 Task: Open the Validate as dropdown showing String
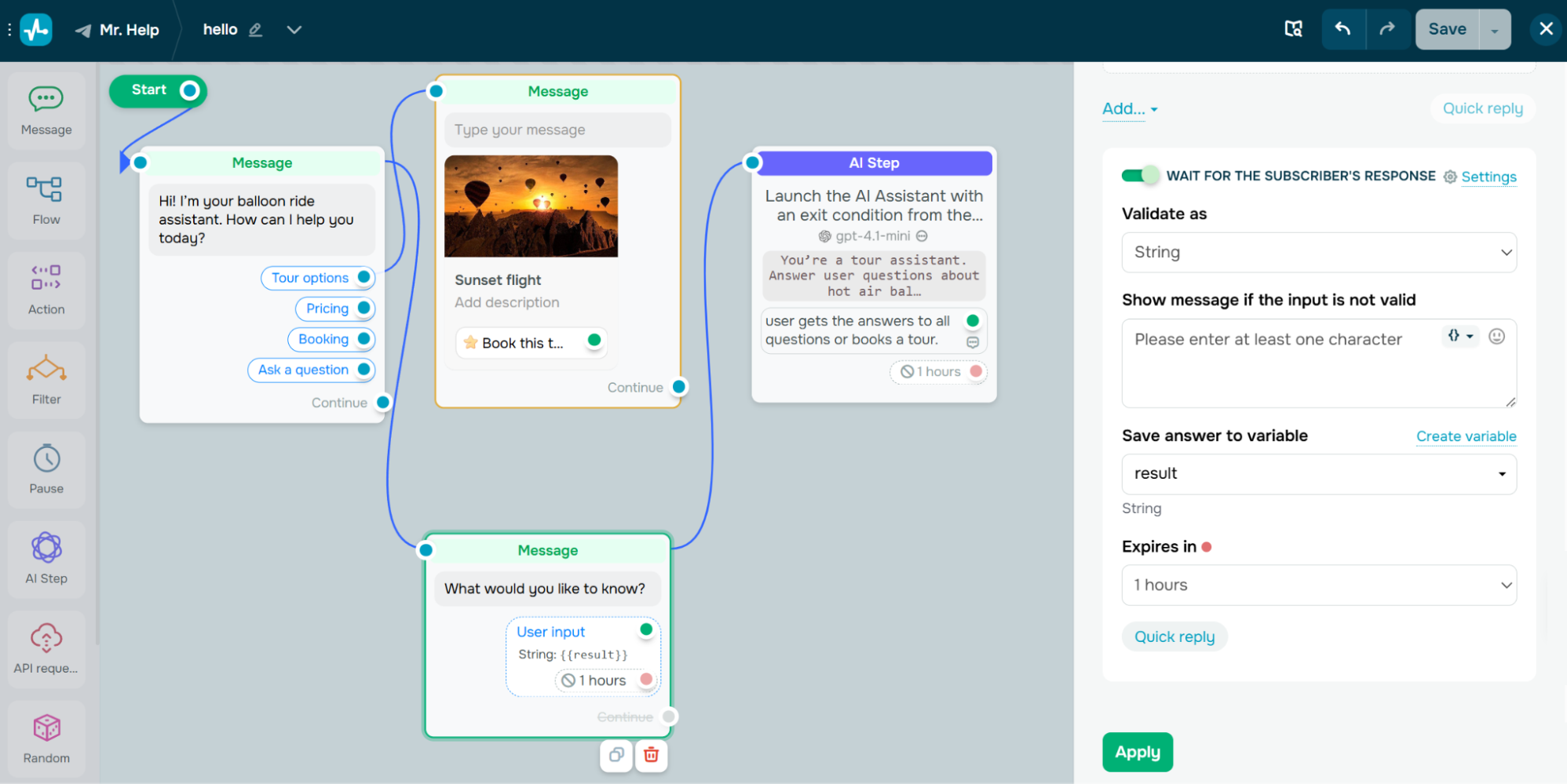pos(1318,252)
